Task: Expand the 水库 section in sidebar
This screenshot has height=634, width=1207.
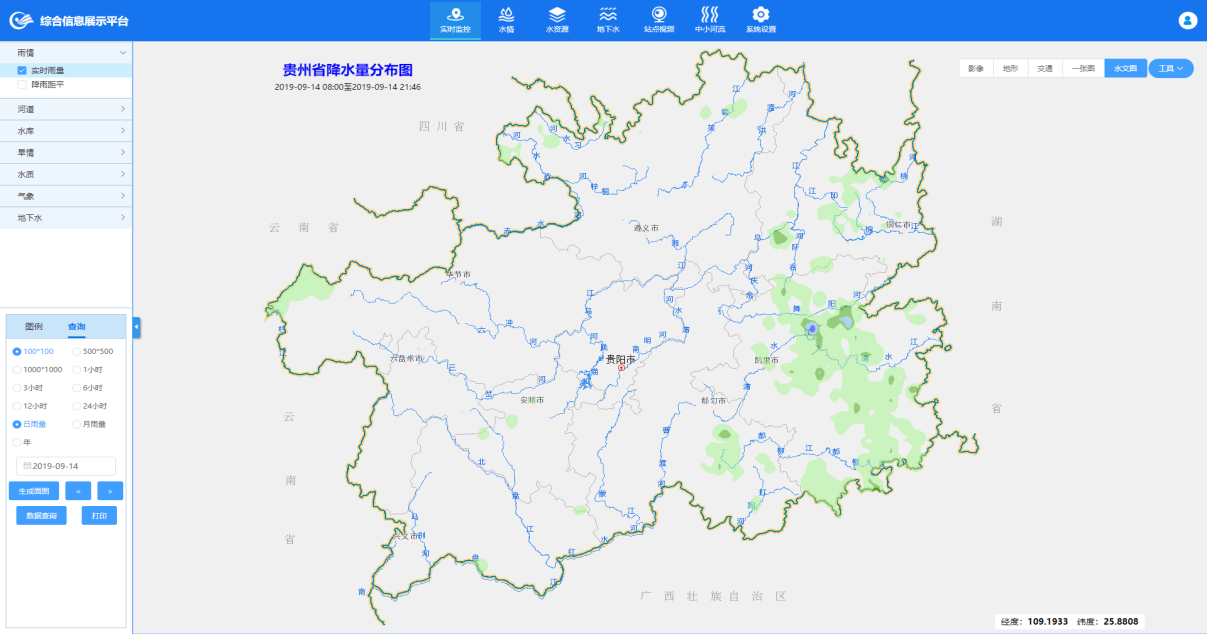Action: (x=66, y=131)
